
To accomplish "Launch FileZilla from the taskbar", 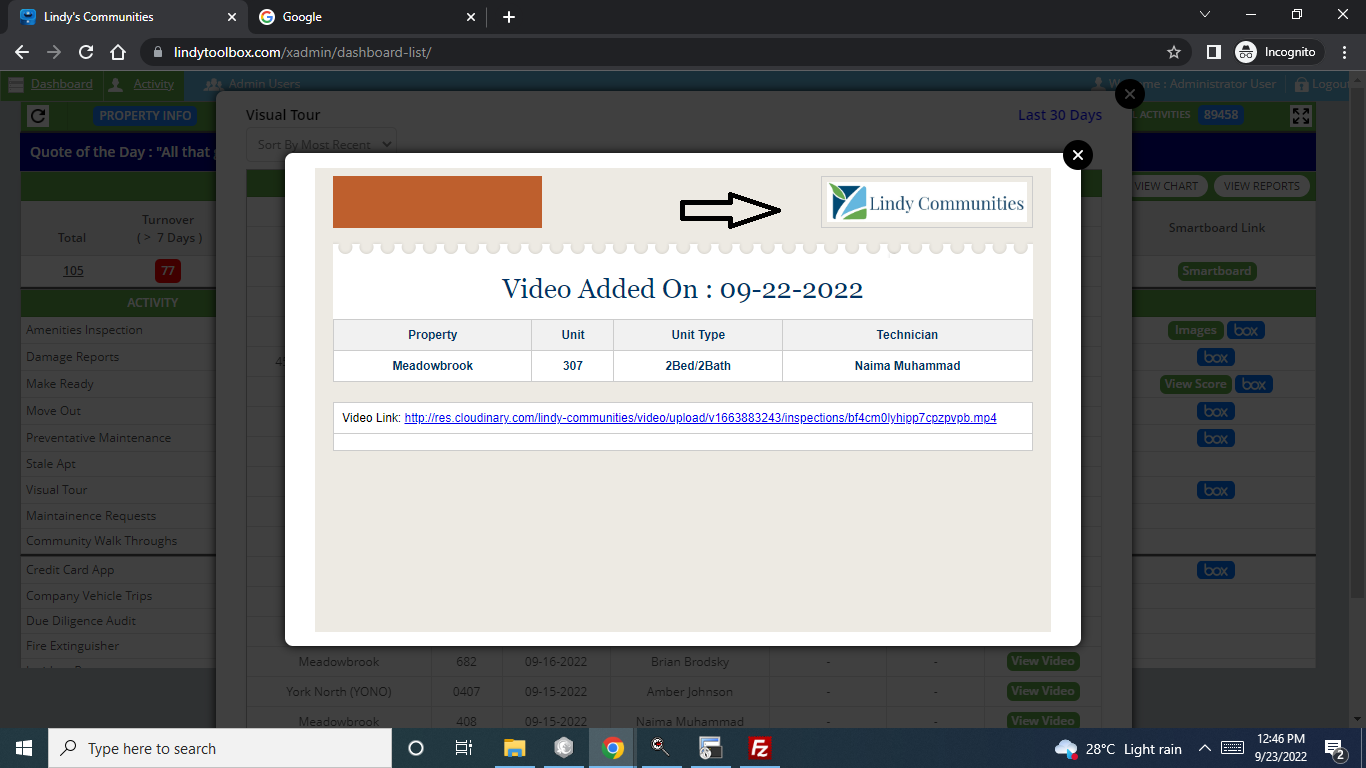I will (x=760, y=748).
